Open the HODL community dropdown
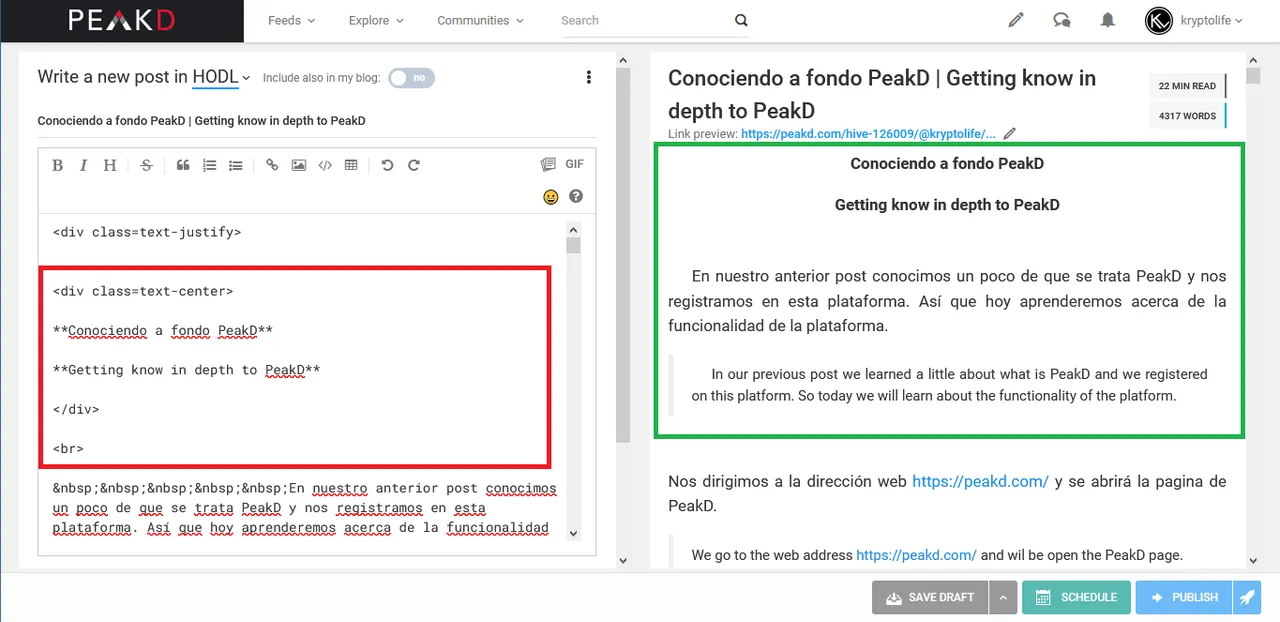The height and width of the screenshot is (622, 1280). coord(221,77)
